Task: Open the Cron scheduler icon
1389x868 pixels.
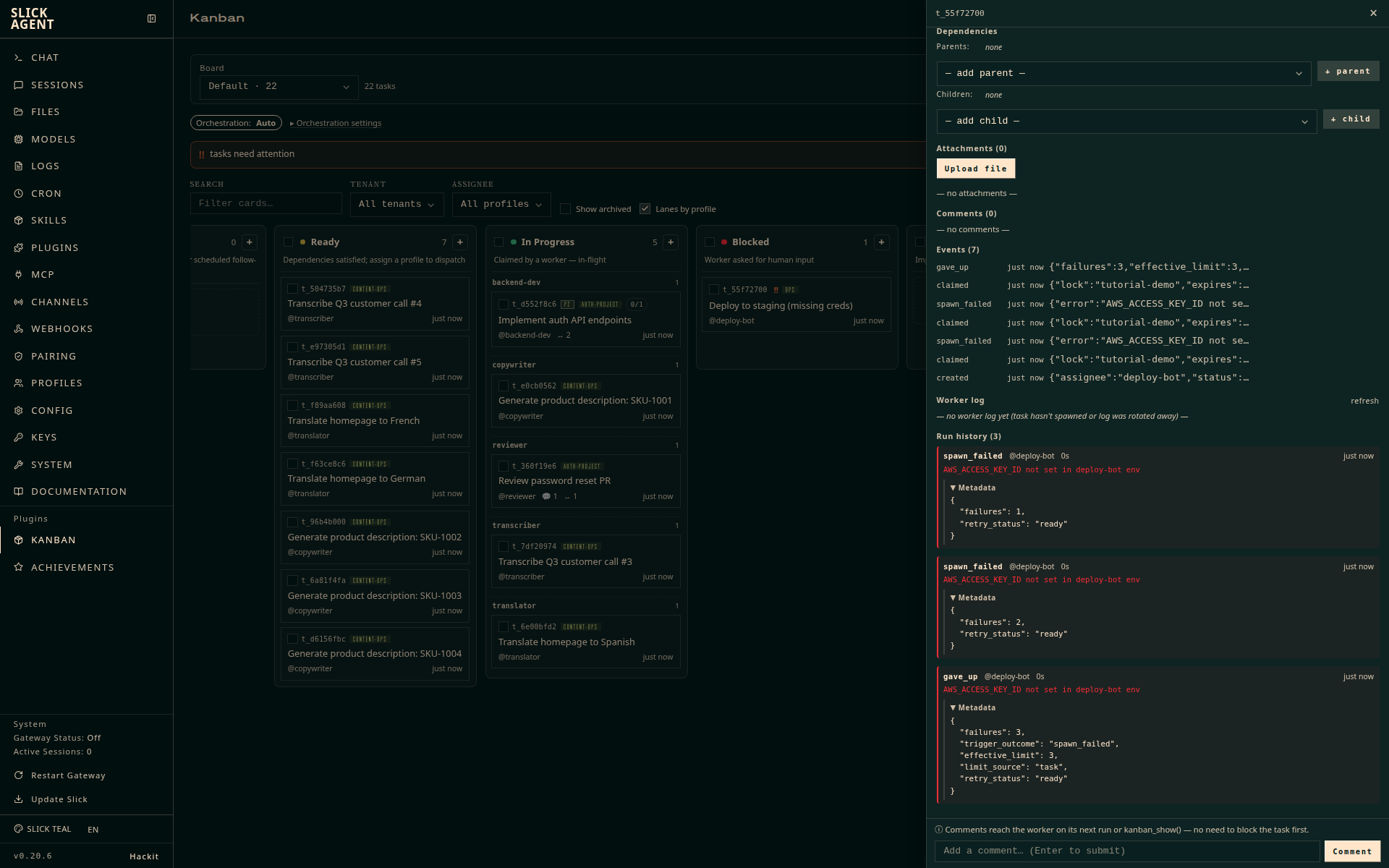Action: (x=19, y=193)
